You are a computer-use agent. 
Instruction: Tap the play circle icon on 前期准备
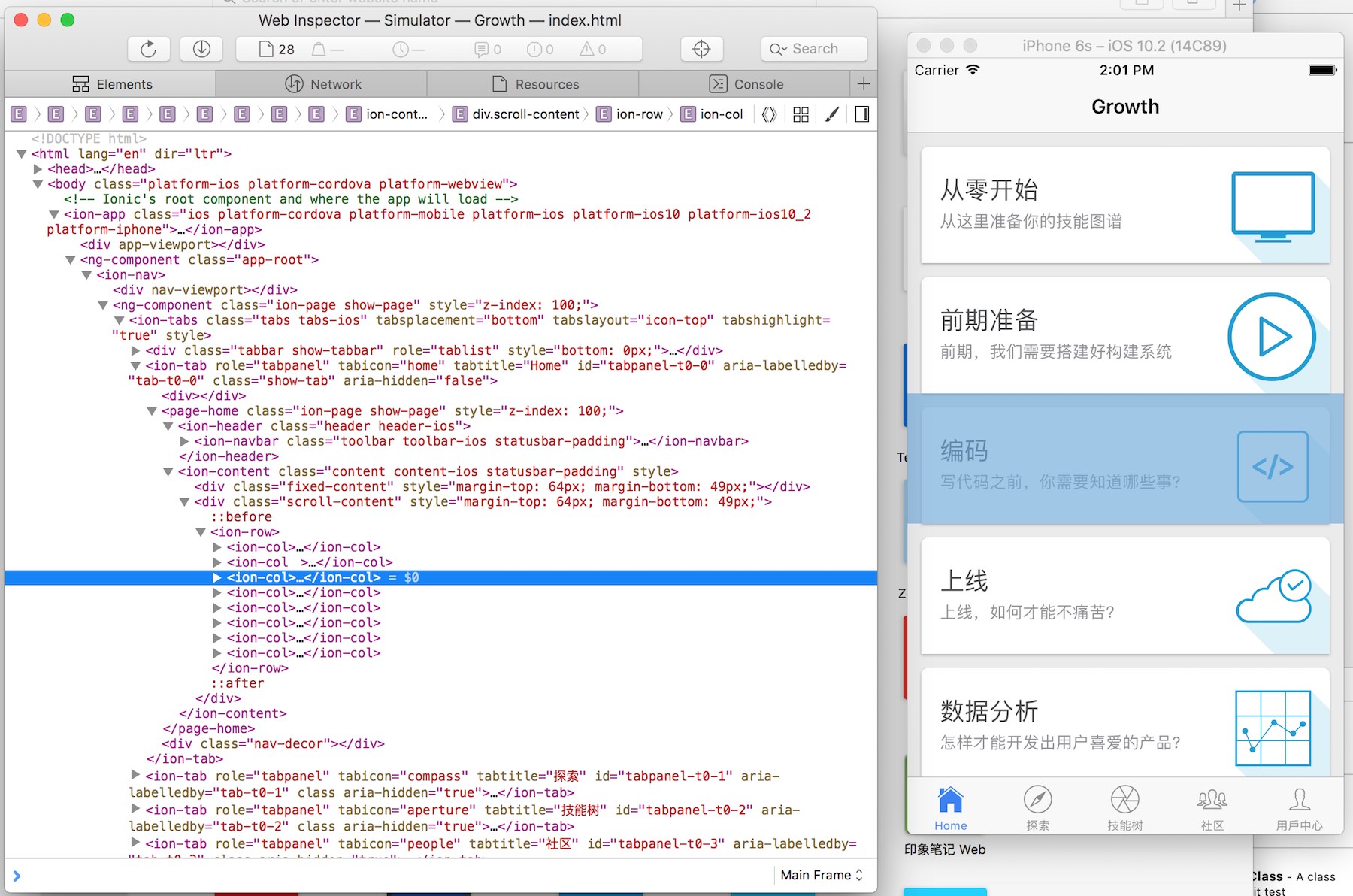click(x=1272, y=337)
